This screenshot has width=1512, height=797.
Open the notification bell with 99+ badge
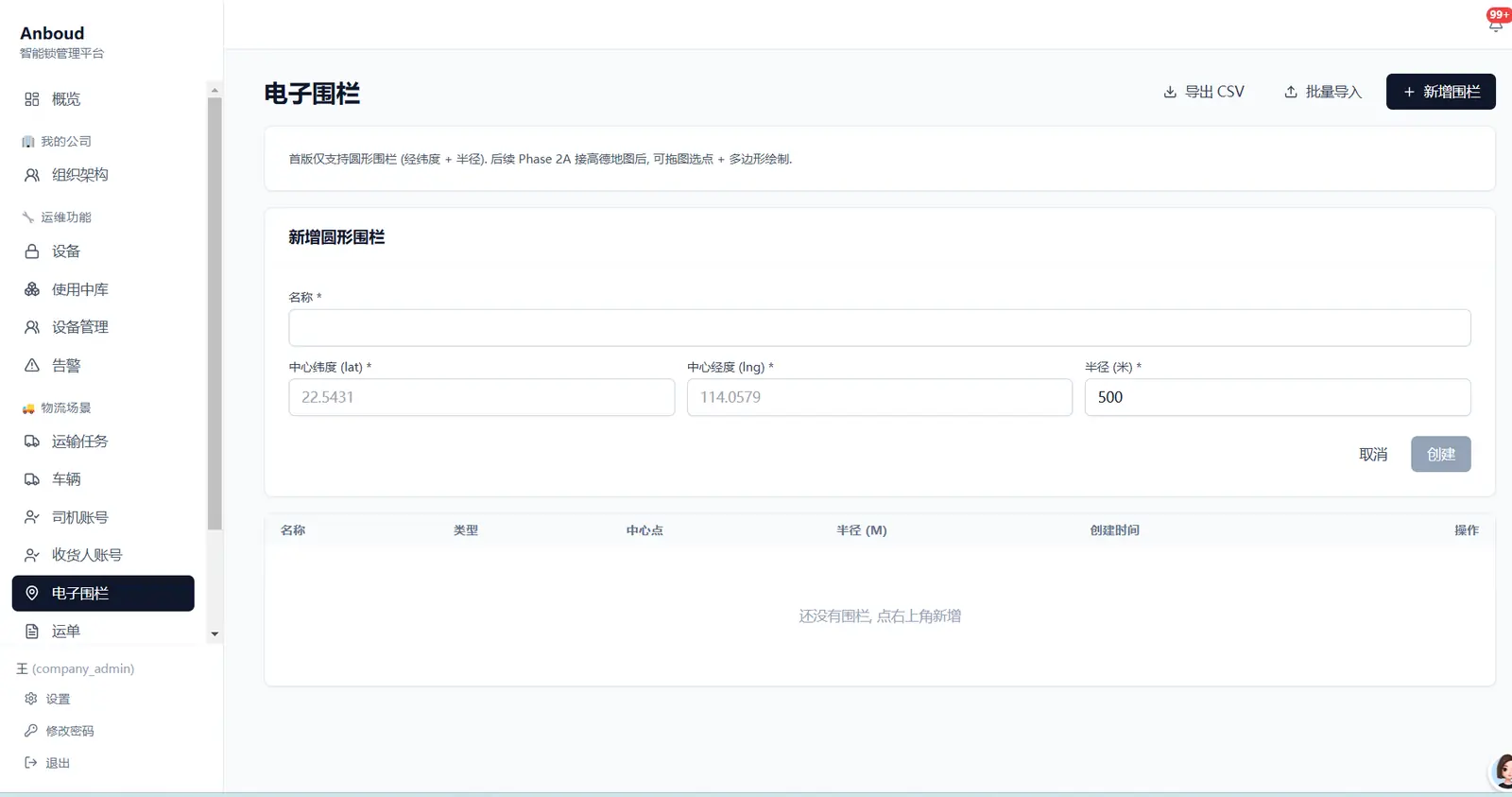[1496, 22]
